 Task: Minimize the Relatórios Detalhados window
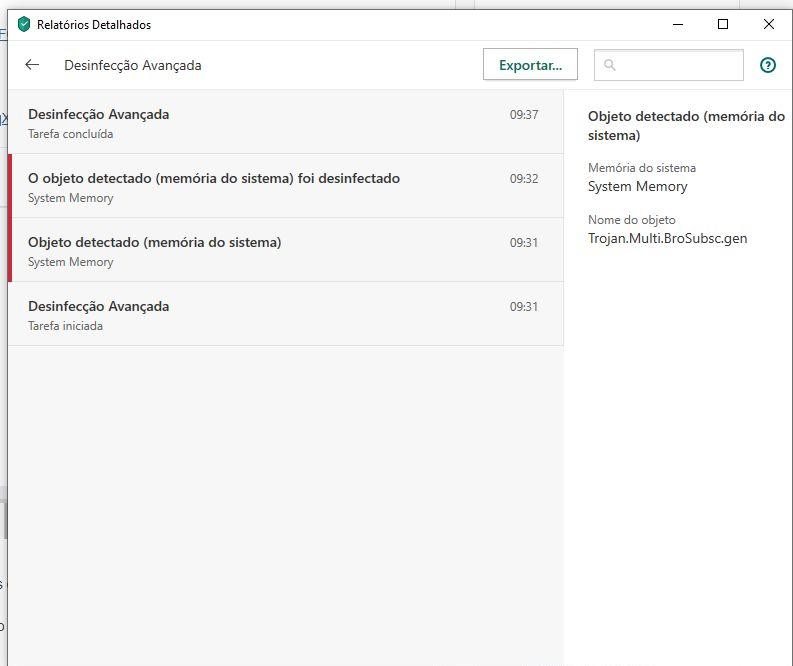point(678,24)
